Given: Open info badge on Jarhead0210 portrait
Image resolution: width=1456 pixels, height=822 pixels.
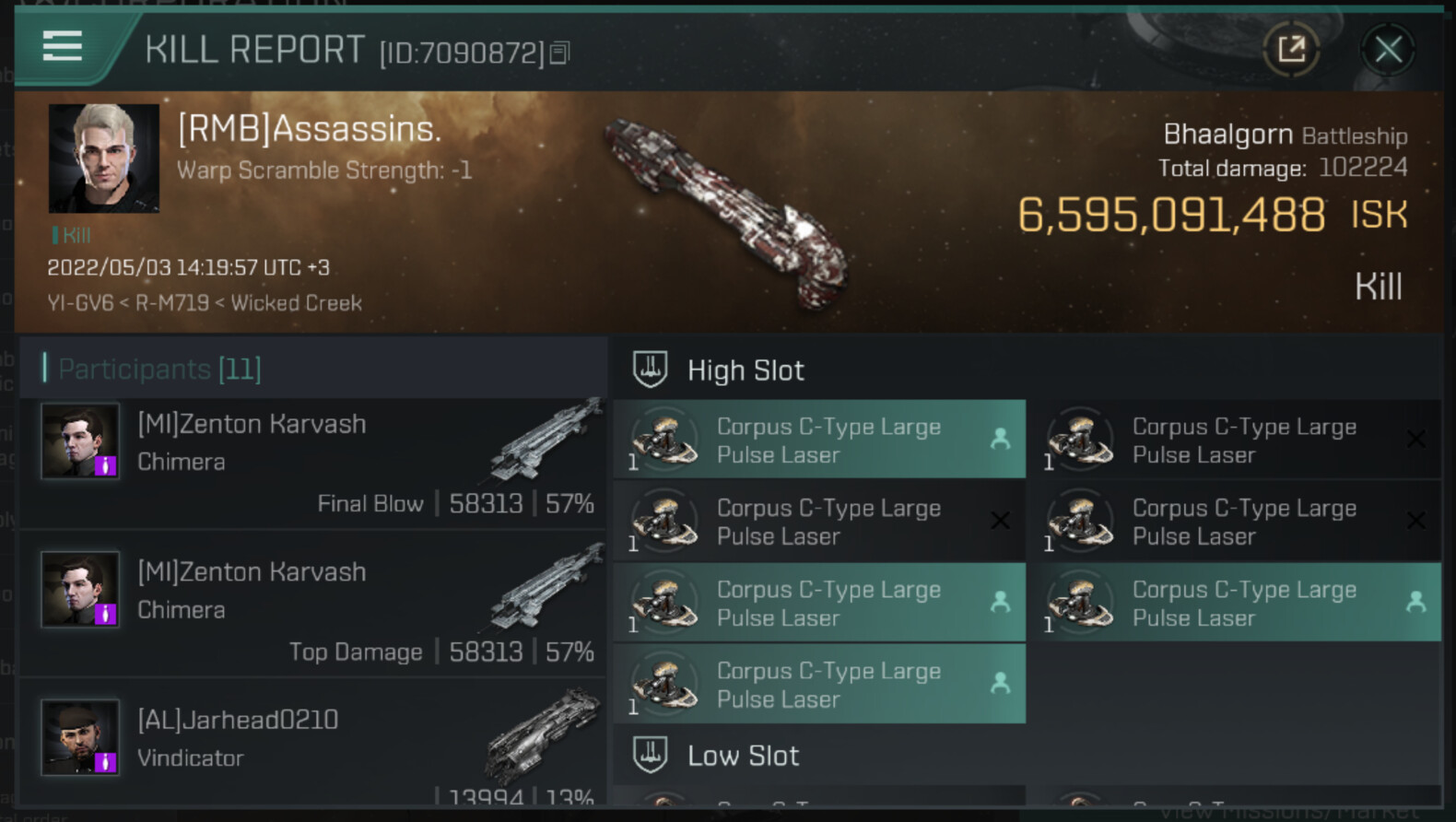Looking at the screenshot, I should (105, 762).
